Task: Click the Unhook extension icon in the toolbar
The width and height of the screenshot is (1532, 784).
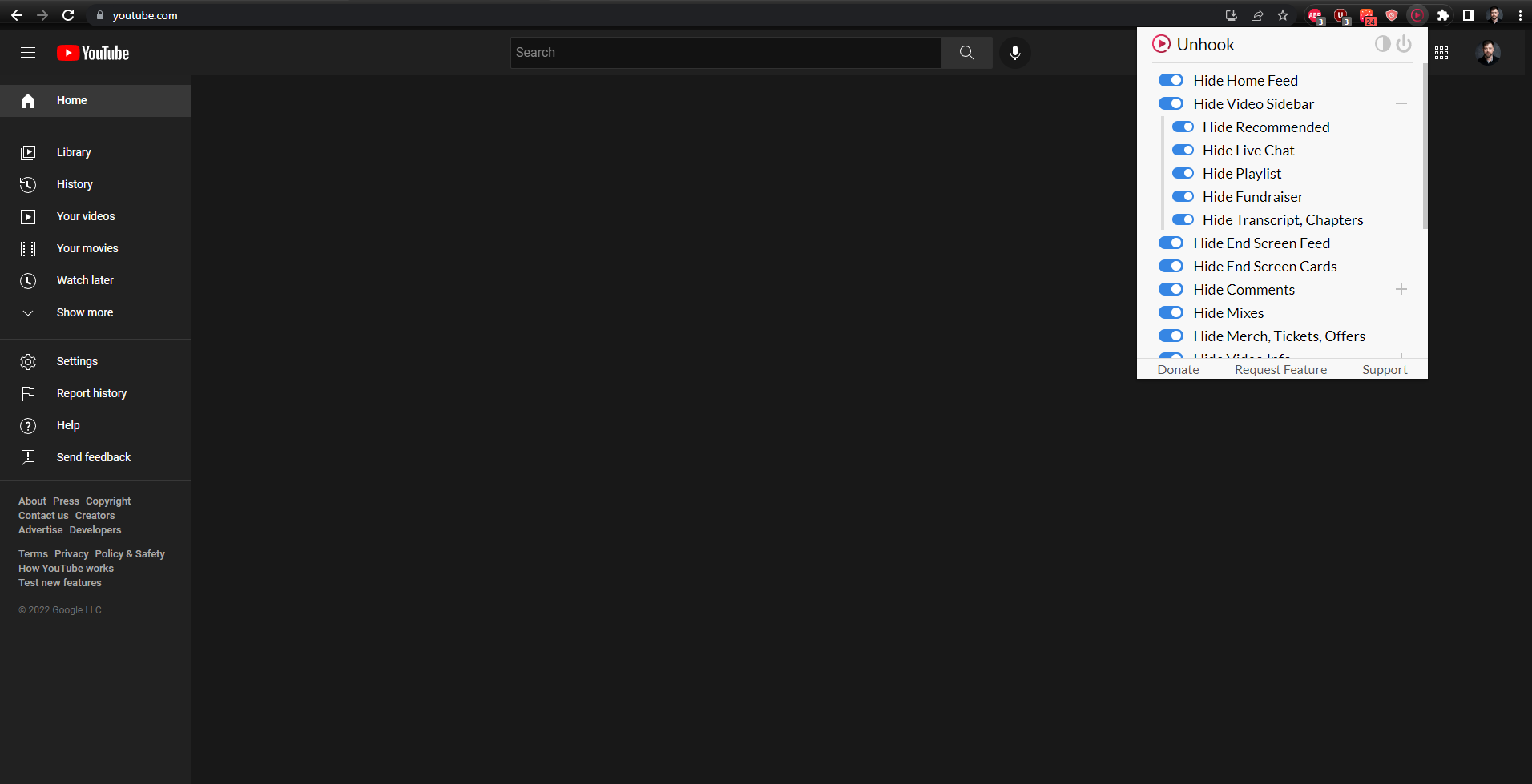Action: pos(1417,15)
